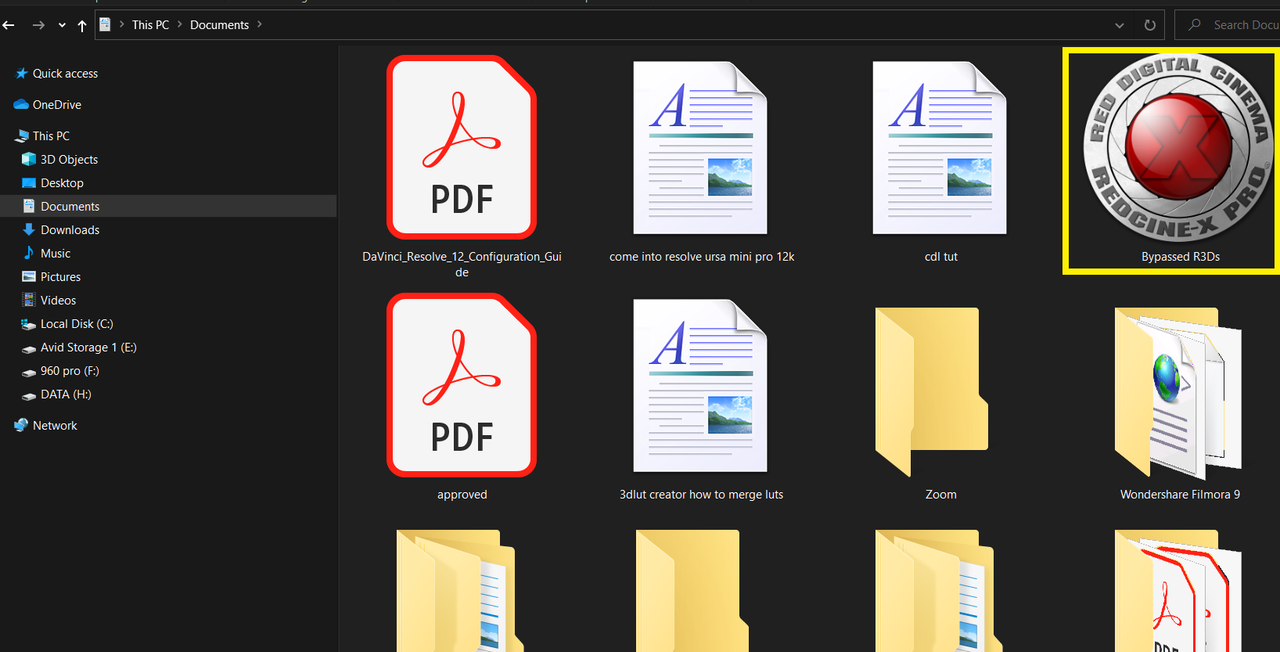Image resolution: width=1280 pixels, height=652 pixels.
Task: Open recent locations dropdown arrow
Action: click(x=62, y=25)
